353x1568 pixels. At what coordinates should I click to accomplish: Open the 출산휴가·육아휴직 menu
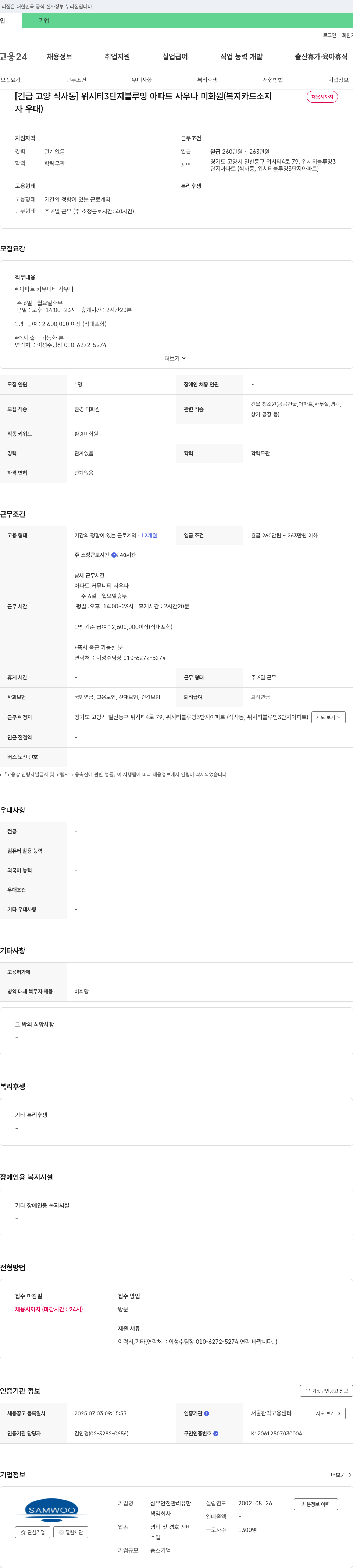click(321, 57)
